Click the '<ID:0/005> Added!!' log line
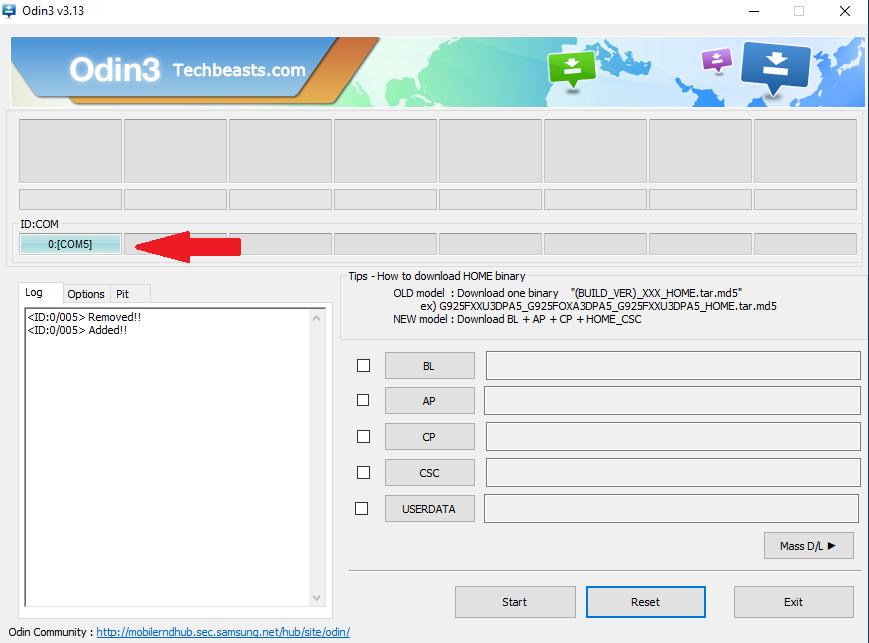The image size is (869, 643). [77, 330]
